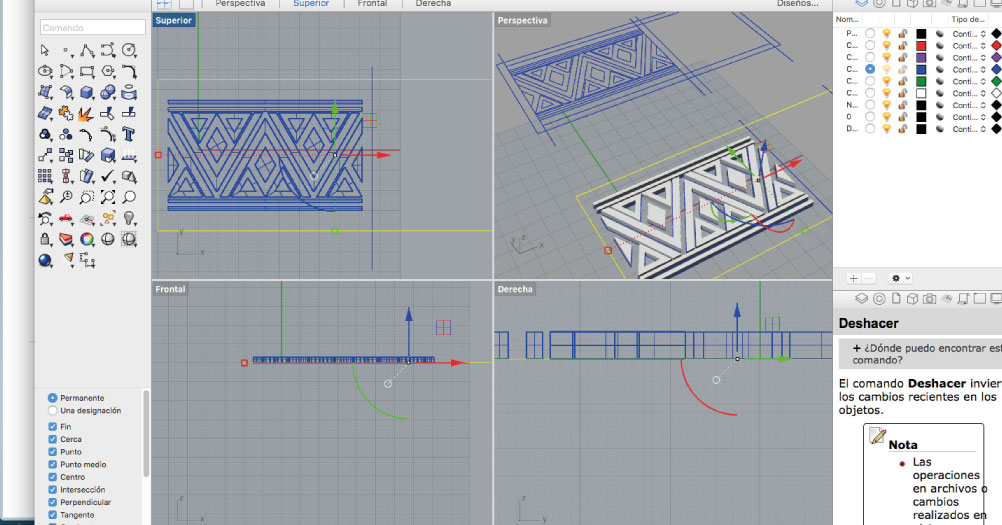Select the Rectangle tool
1002x525 pixels.
87,71
